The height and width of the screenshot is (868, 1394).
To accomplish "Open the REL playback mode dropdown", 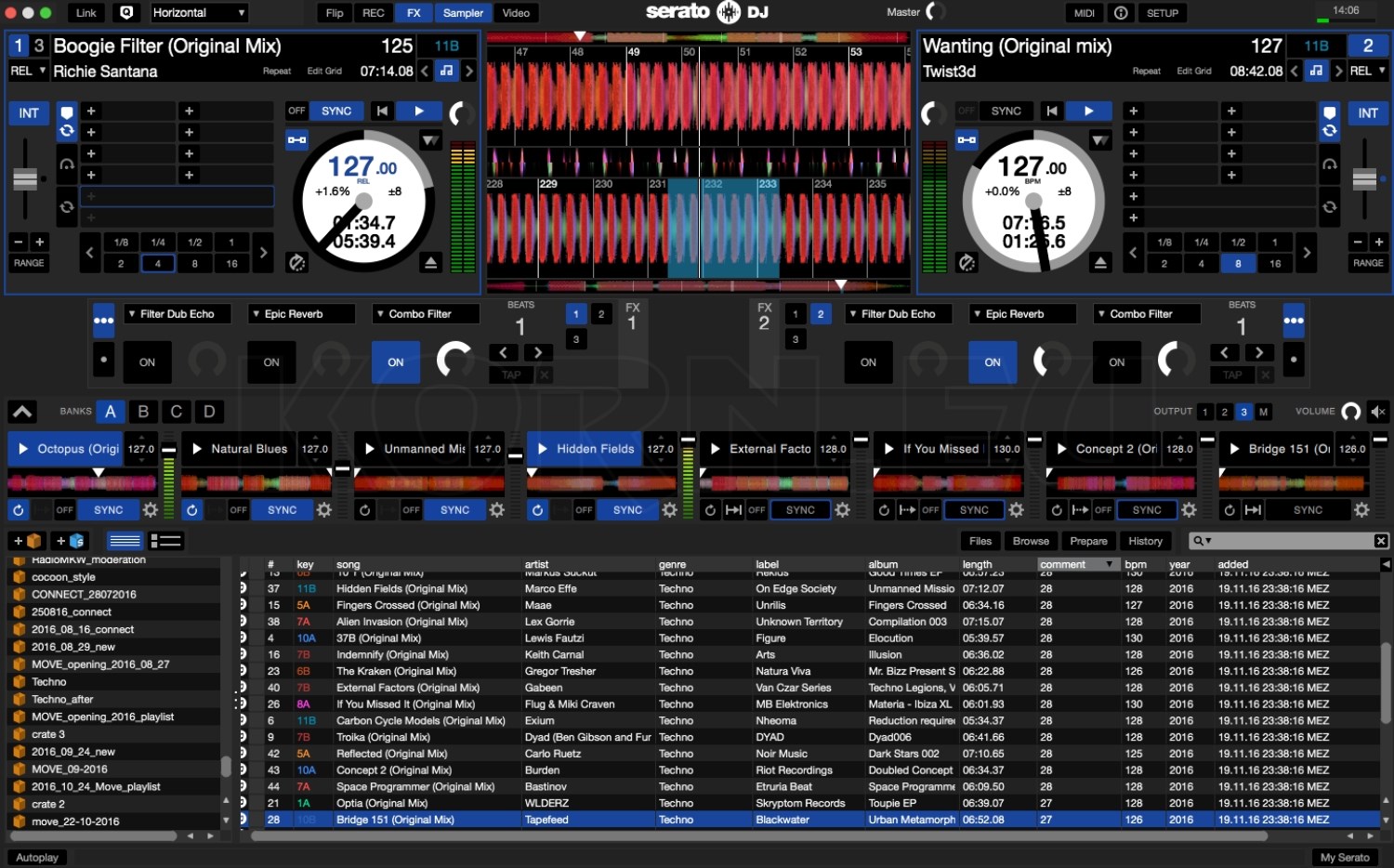I will 27,71.
